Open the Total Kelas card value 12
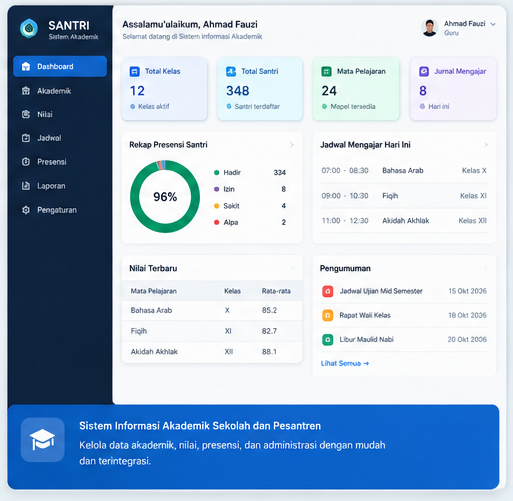Viewport: 513px width, 501px height. click(x=137, y=91)
